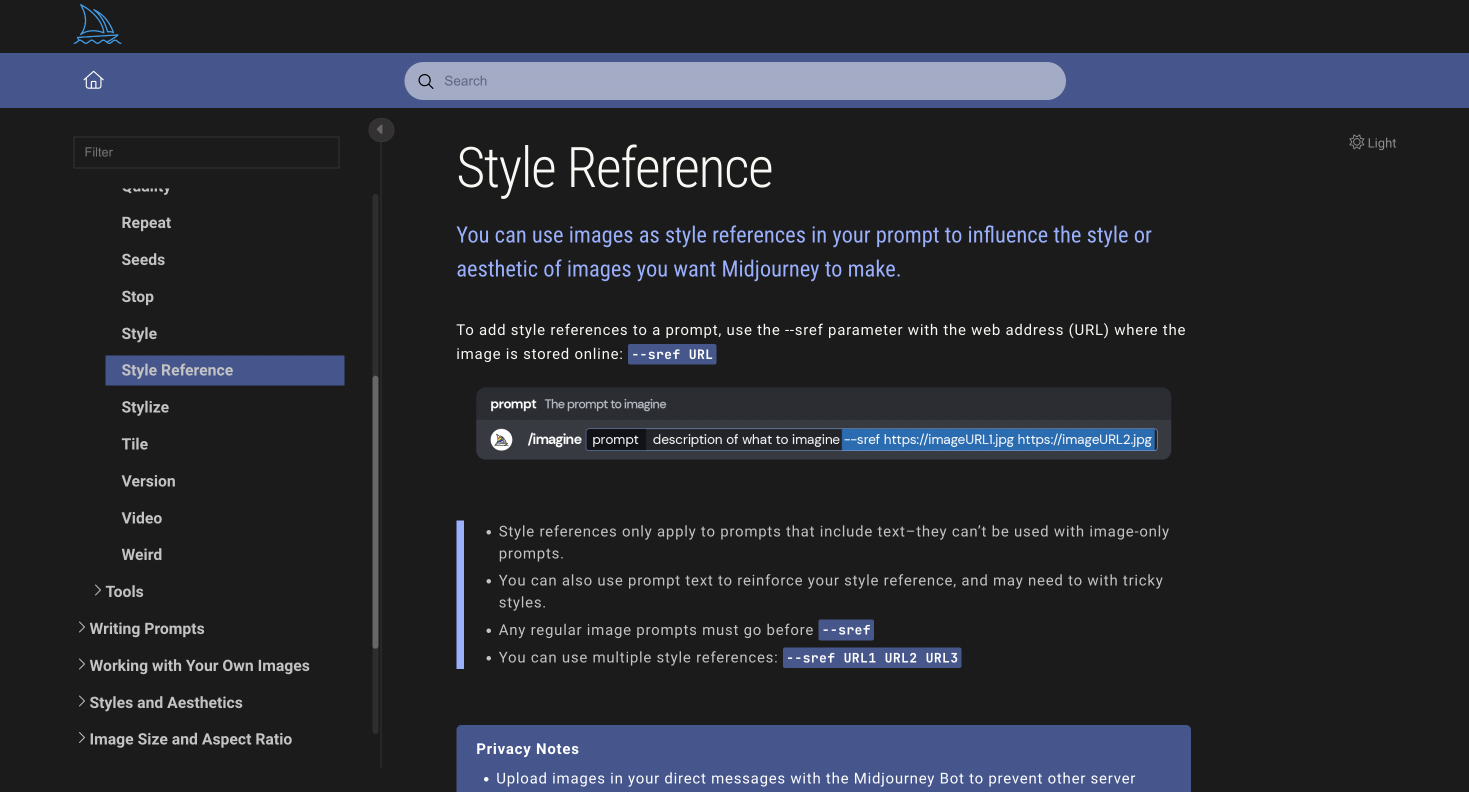Click the --sref URL code snippet

tap(672, 354)
